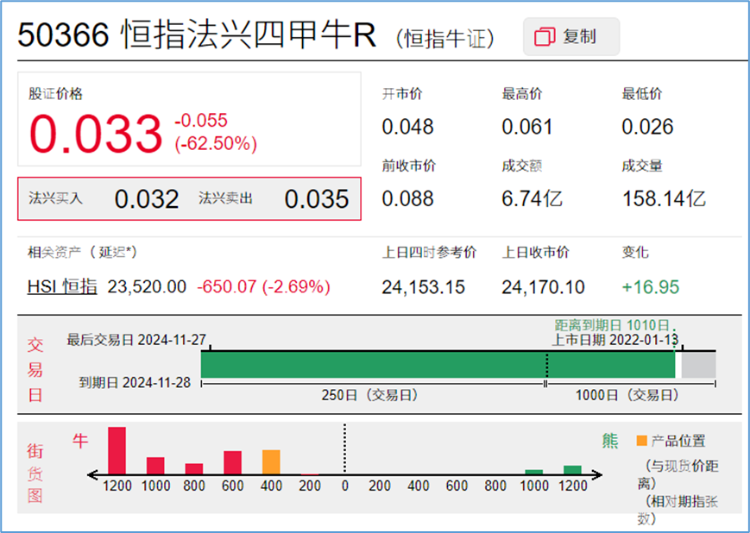Screen dimensions: 750x533
Task: Click the grey remaining segment of progress bar
Action: [x=698, y=365]
